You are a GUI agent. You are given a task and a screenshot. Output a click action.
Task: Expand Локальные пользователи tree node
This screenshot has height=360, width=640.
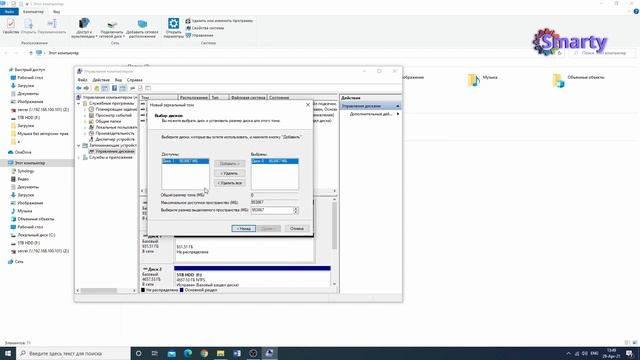[85, 127]
